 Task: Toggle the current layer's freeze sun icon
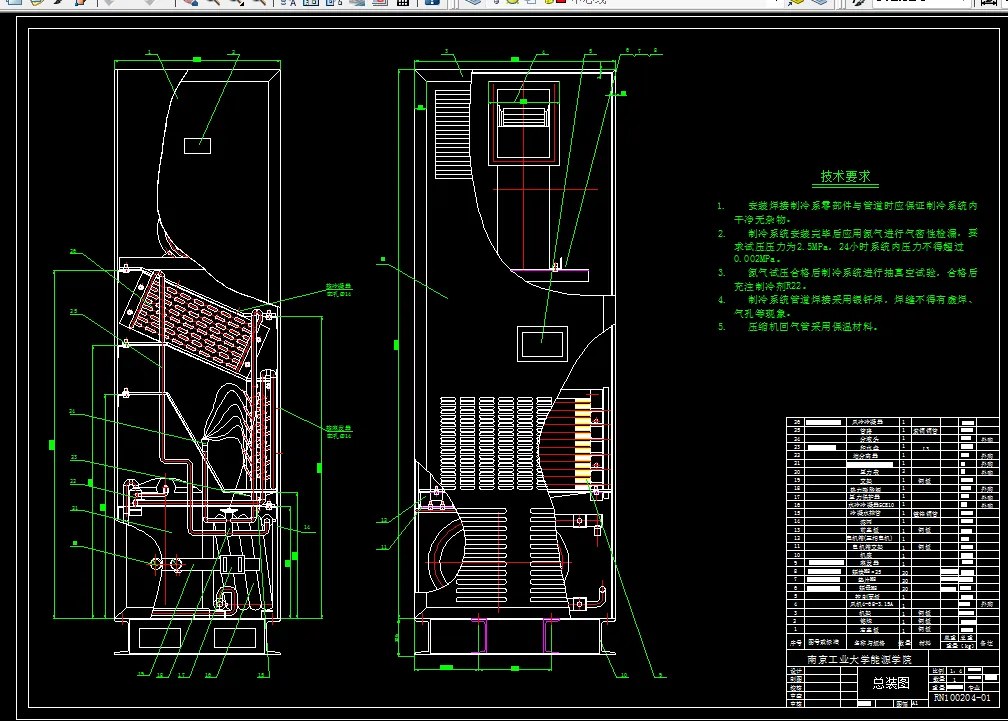[512, 3]
